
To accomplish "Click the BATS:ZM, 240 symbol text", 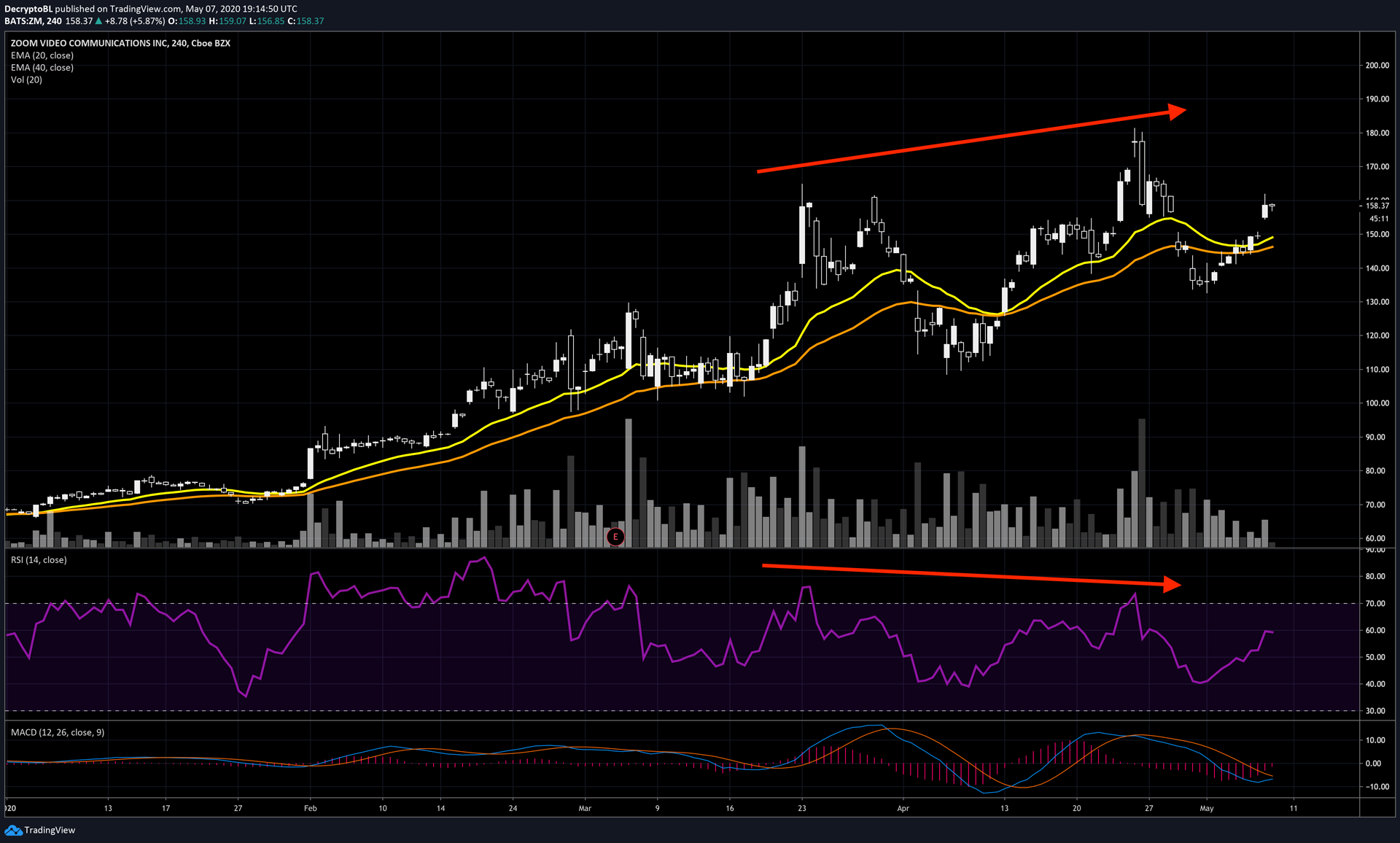I will point(33,21).
